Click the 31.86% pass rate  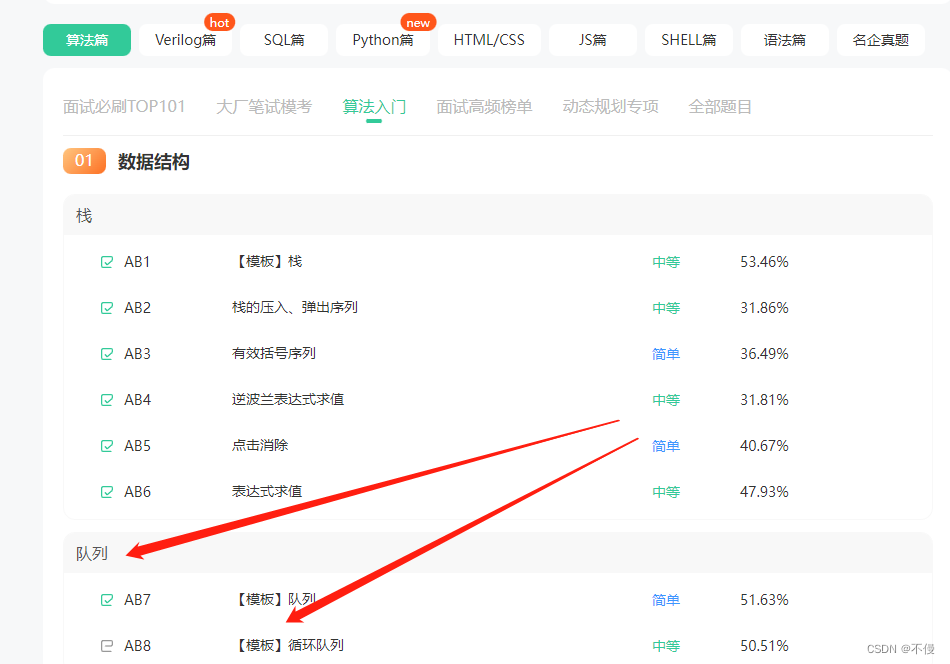pyautogui.click(x=764, y=308)
